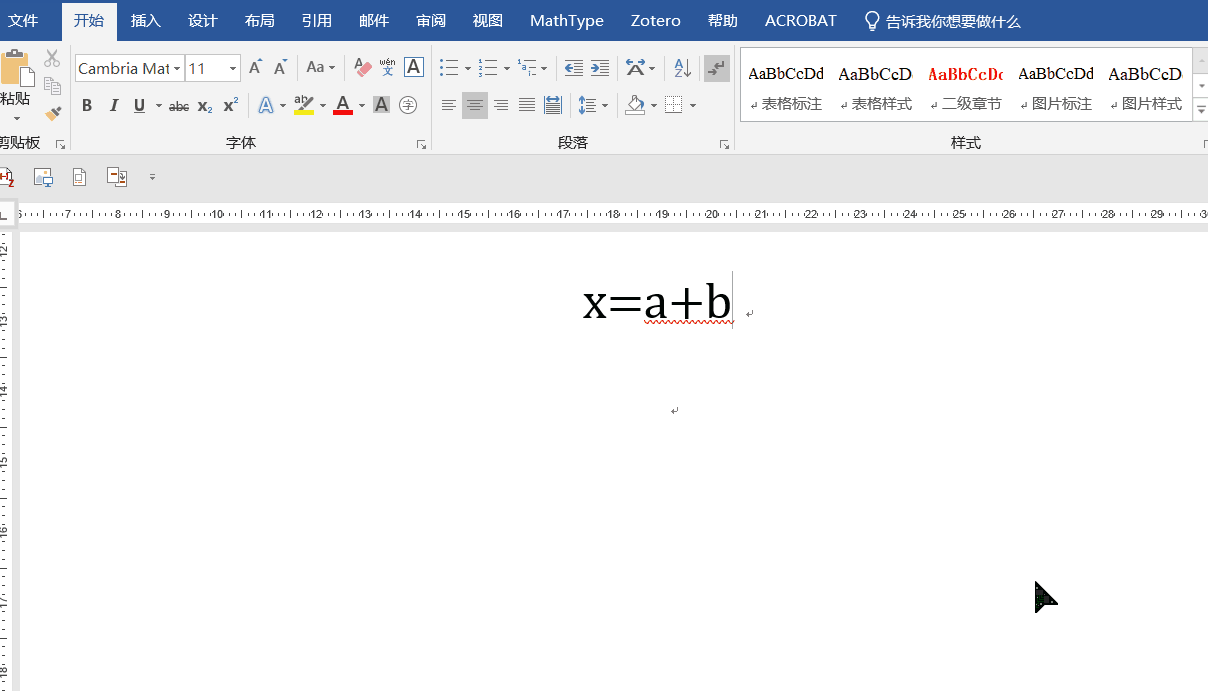Apply the 表格标注 style
This screenshot has height=691, width=1208.
click(786, 86)
